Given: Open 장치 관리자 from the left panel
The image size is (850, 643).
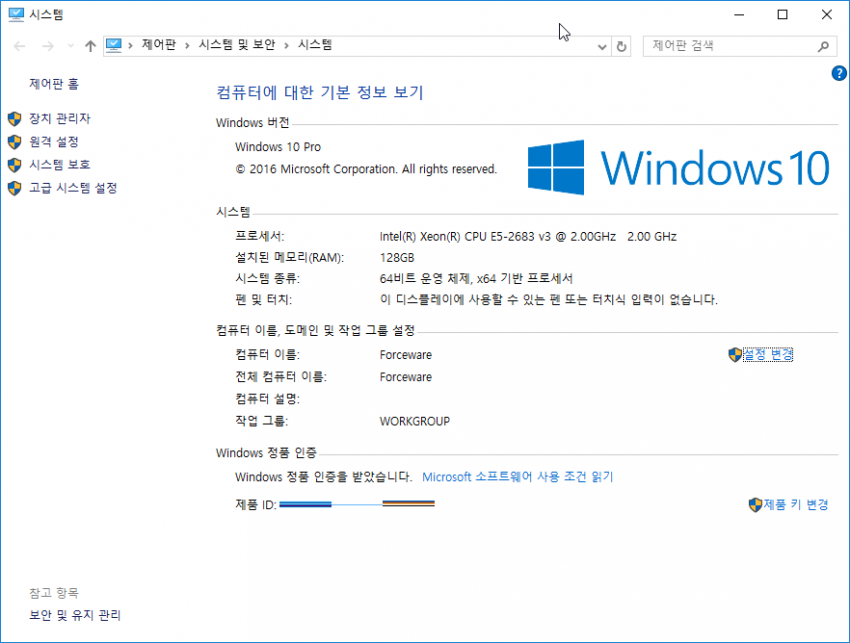Looking at the screenshot, I should [x=59, y=118].
